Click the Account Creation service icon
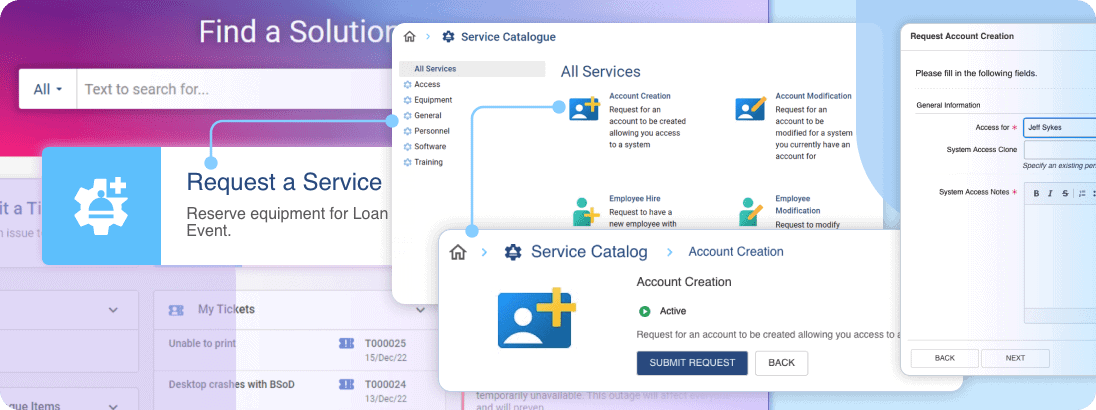The image size is (1096, 410). 583,108
